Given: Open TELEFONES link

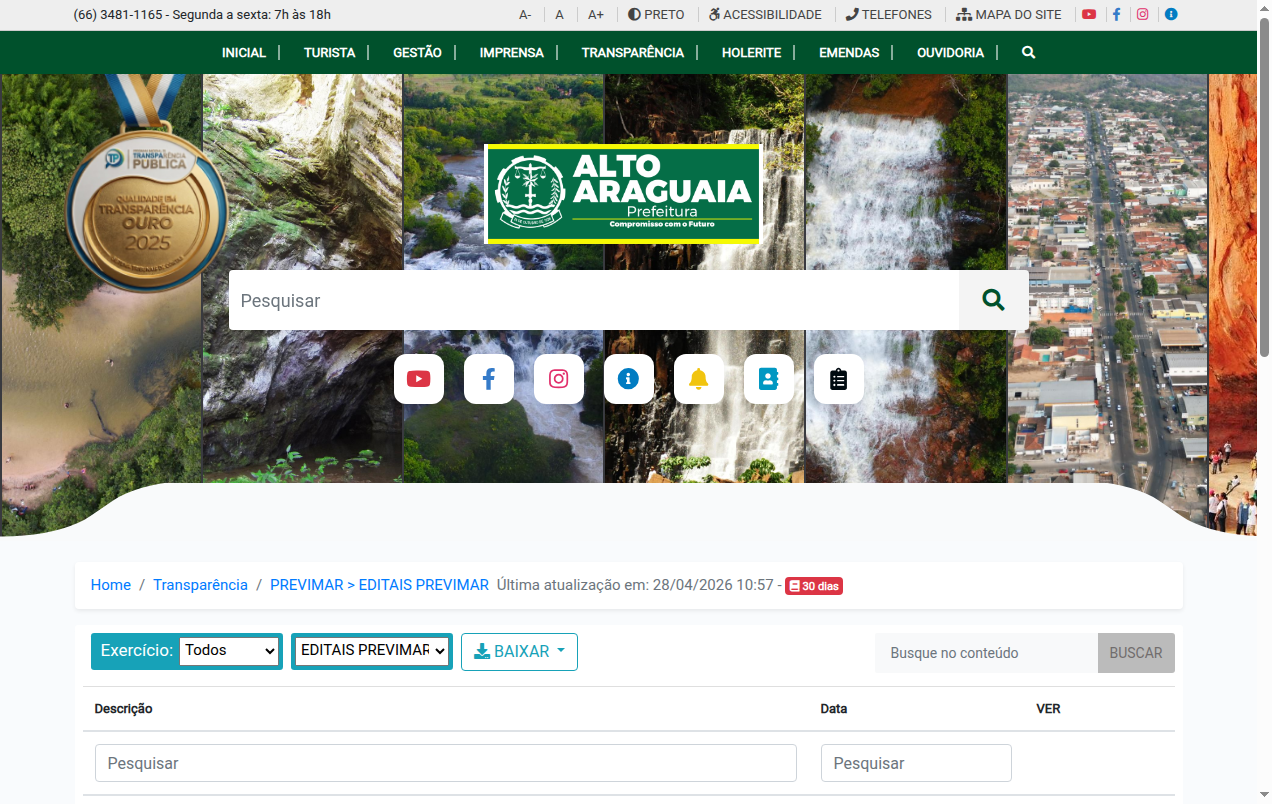Looking at the screenshot, I should tap(888, 15).
